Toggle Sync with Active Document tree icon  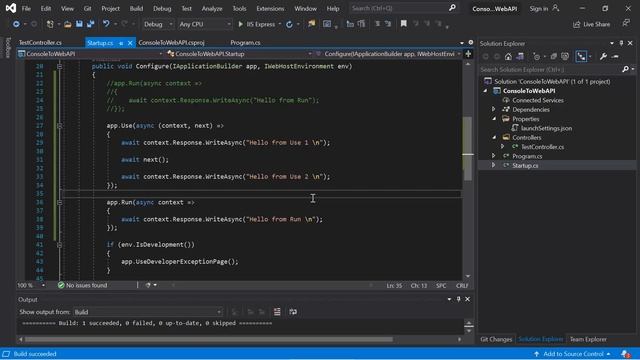coord(581,56)
